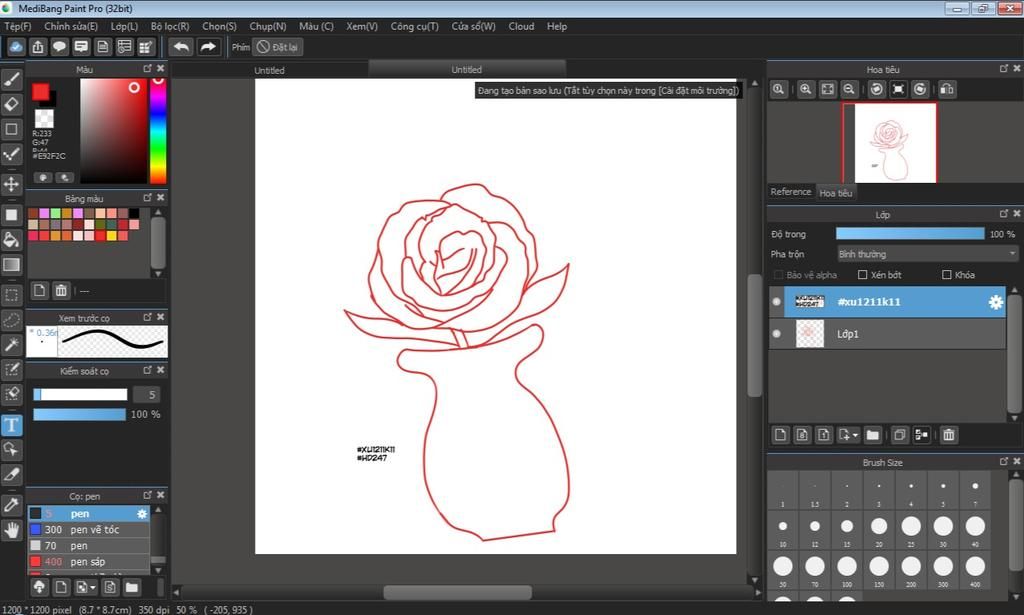Viewport: 1024px width, 615px height.
Task: Open gear settings for pen brush
Action: [142, 514]
